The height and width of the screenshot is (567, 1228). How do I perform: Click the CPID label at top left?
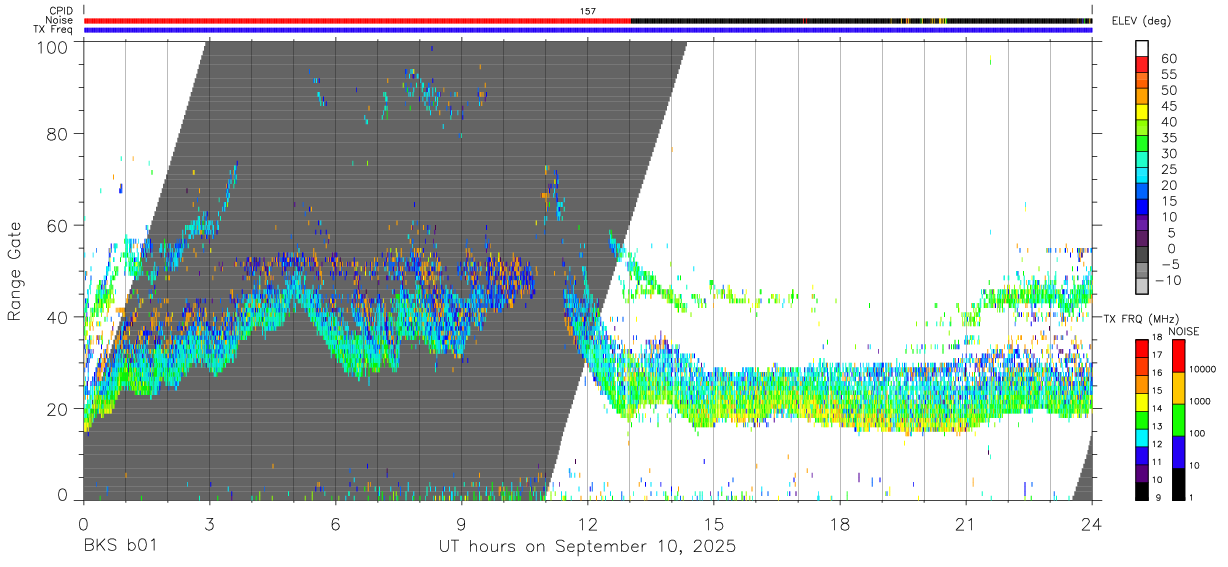[60, 11]
